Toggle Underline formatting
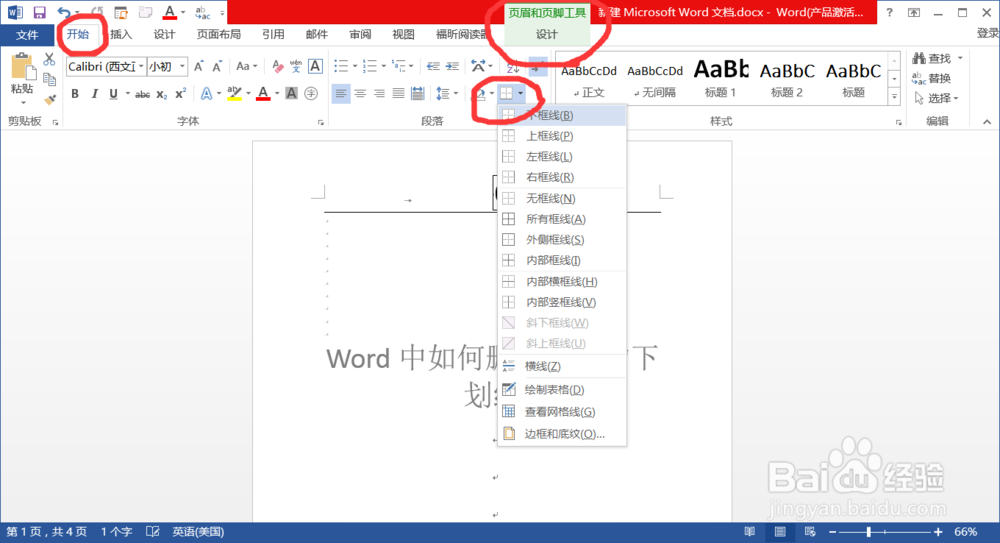The width and height of the screenshot is (1000, 543). (114, 94)
